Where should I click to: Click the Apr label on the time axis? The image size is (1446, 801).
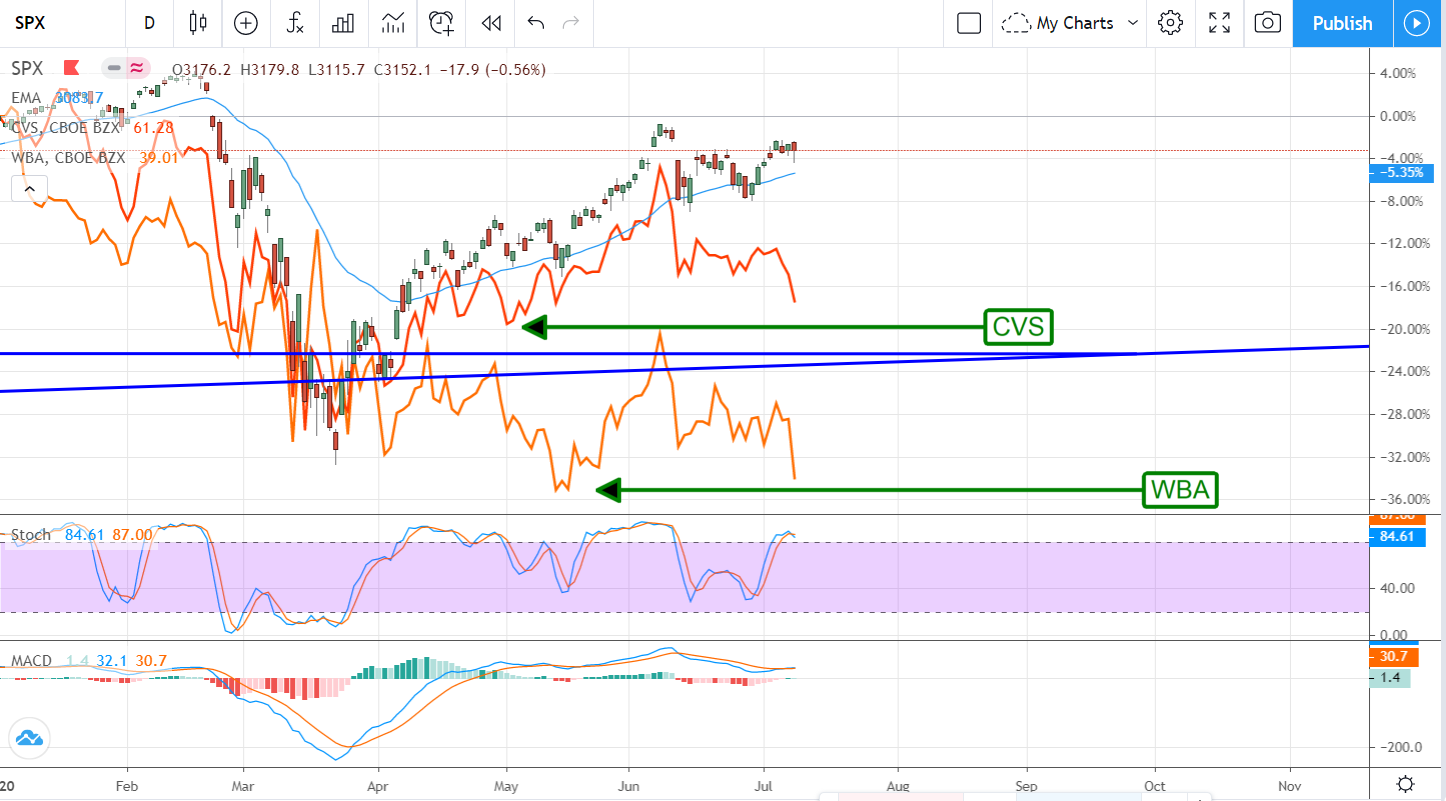(379, 784)
